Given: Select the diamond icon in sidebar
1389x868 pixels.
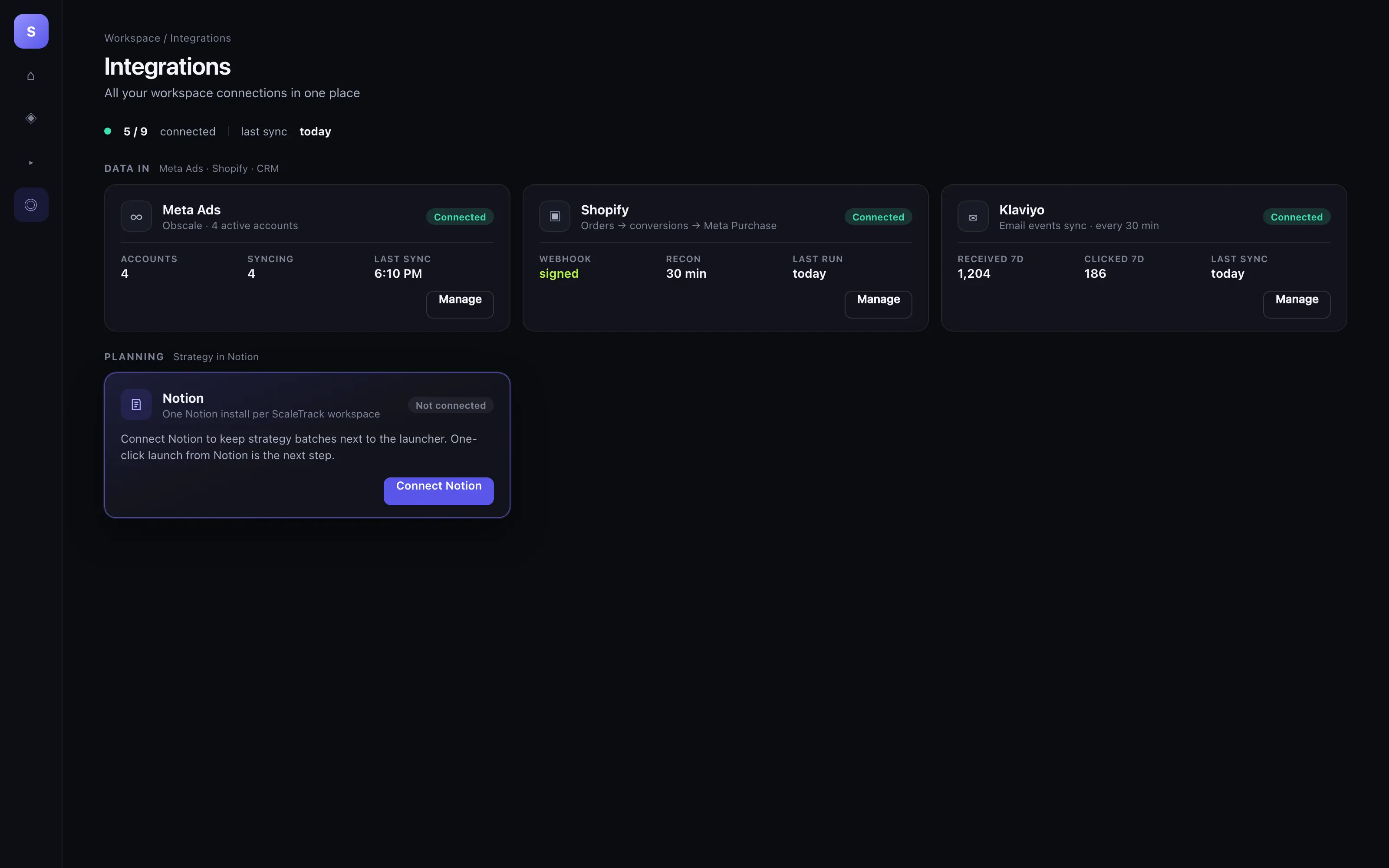Looking at the screenshot, I should pyautogui.click(x=31, y=118).
